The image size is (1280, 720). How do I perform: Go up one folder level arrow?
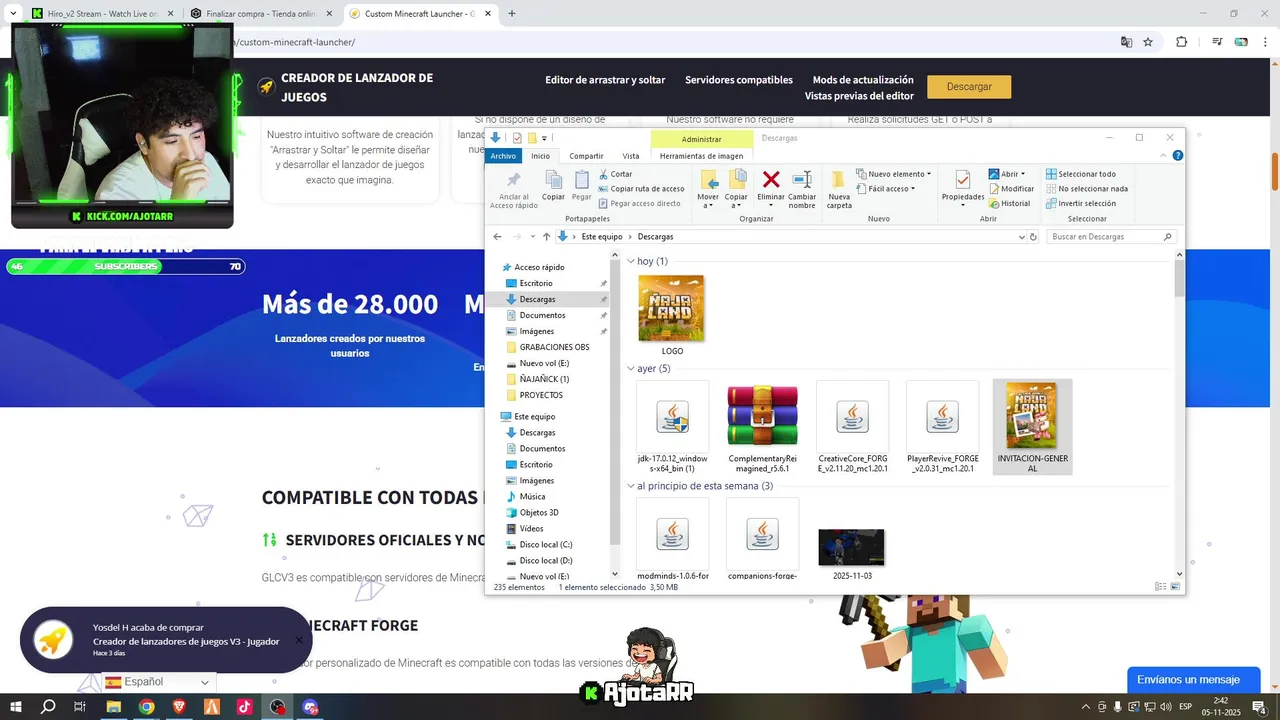(x=546, y=237)
